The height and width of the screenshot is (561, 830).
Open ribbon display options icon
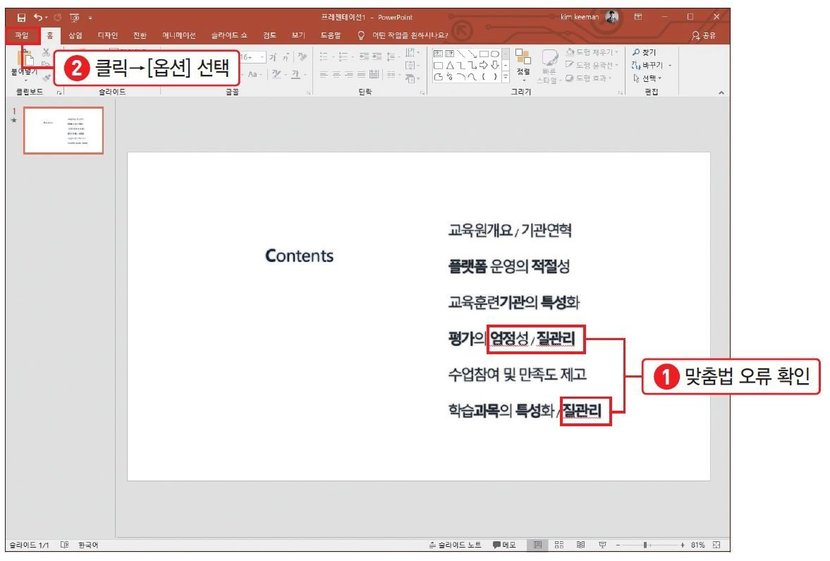638,17
